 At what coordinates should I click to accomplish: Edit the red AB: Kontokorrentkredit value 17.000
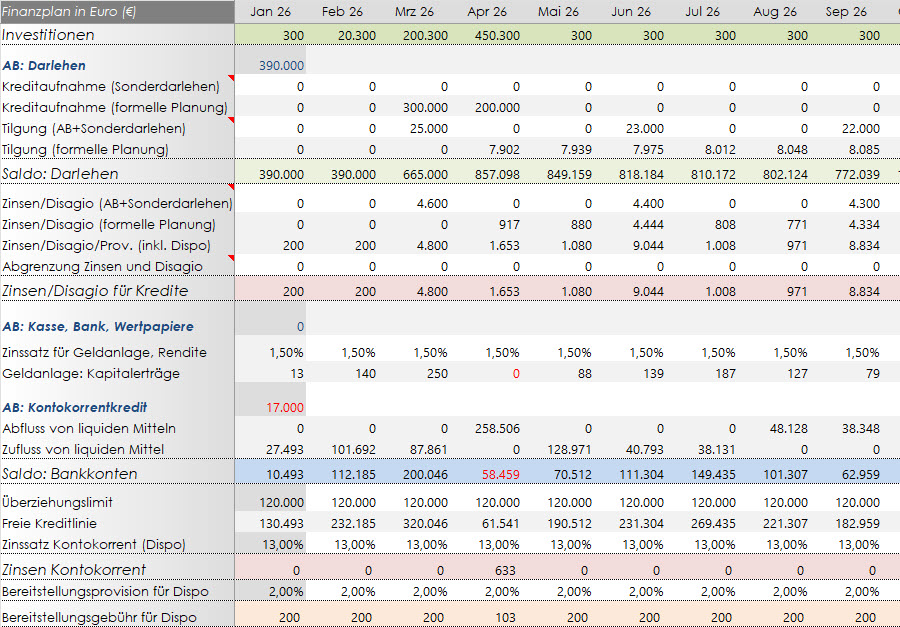(284, 407)
